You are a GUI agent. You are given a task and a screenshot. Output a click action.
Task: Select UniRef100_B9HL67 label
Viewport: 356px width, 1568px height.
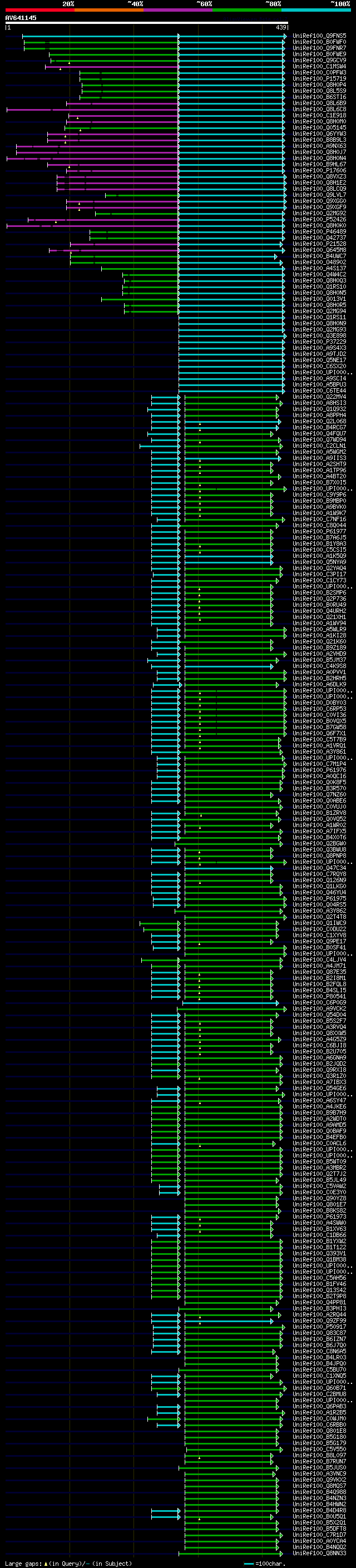click(x=319, y=164)
